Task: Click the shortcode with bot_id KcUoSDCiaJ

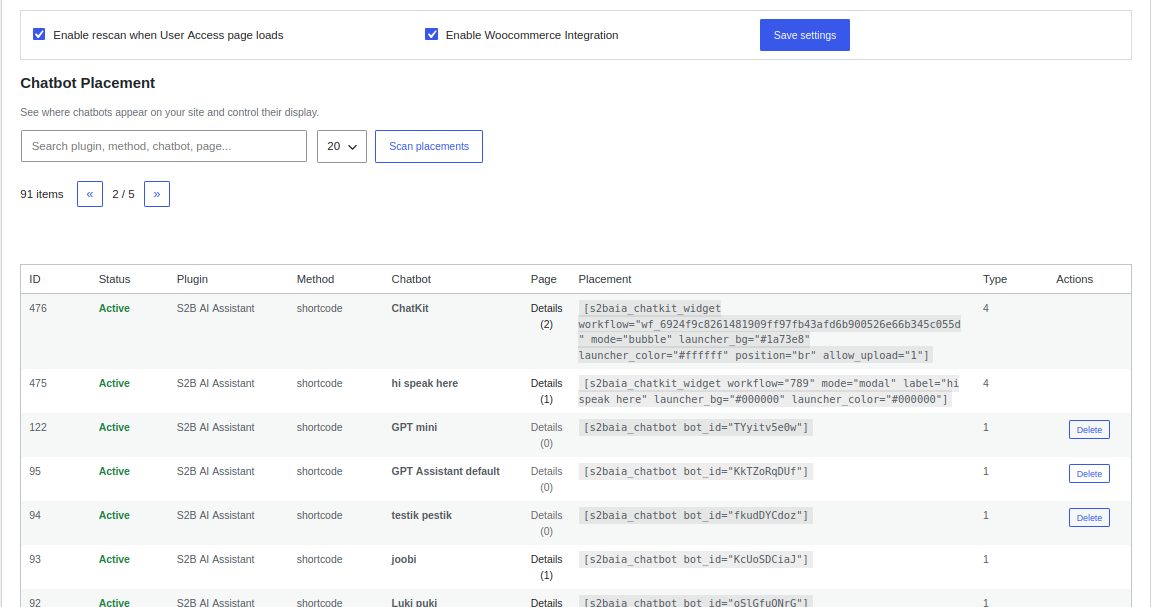Action: [x=695, y=559]
